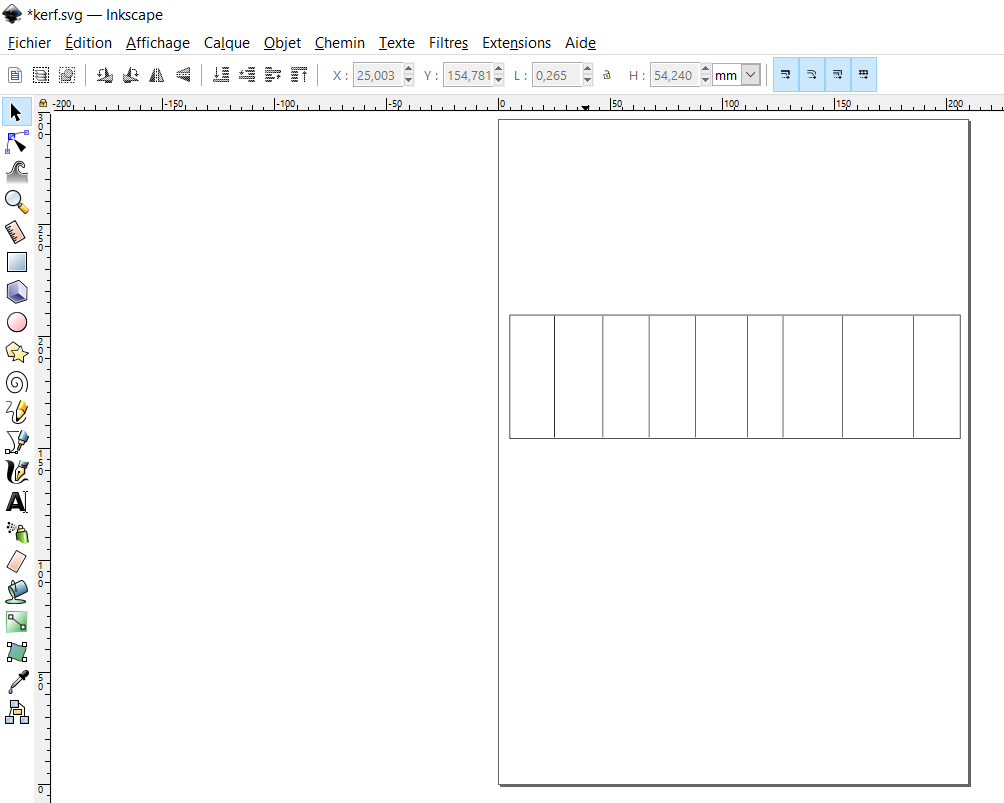Select the Calligraphy tool
1004x803 pixels.
[x=17, y=472]
